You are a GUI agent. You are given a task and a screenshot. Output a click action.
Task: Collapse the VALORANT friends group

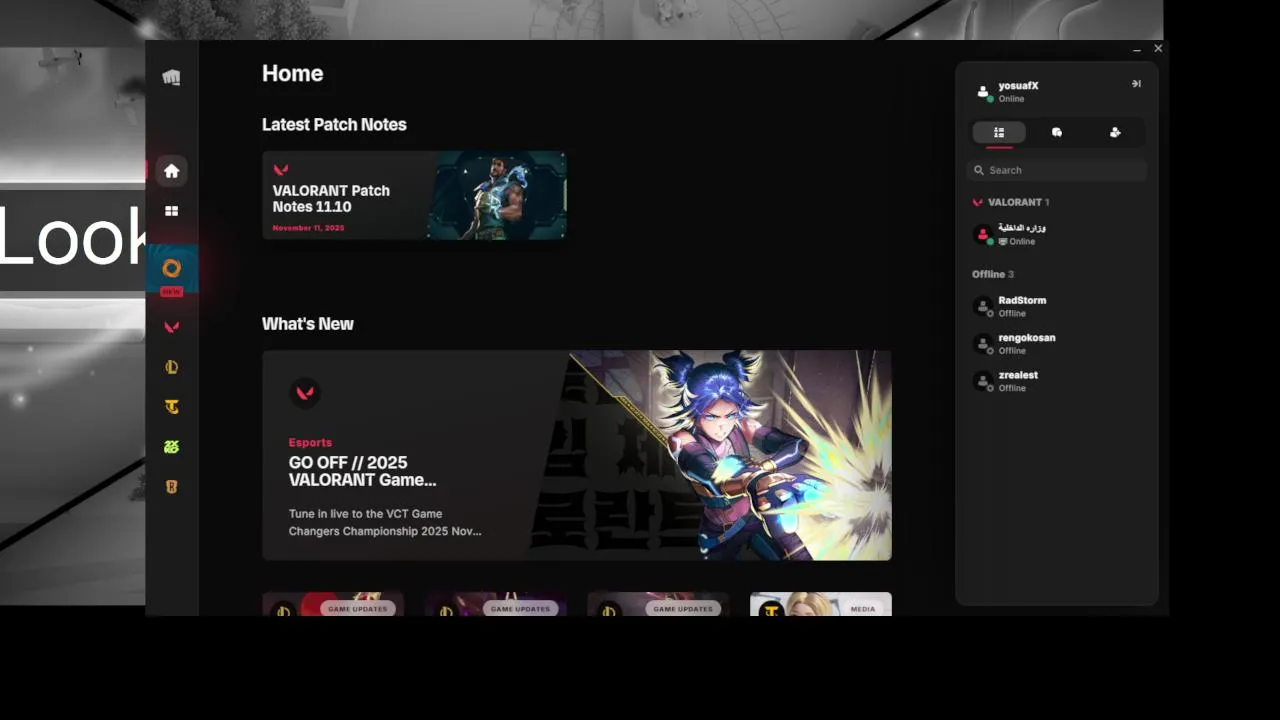[1011, 202]
